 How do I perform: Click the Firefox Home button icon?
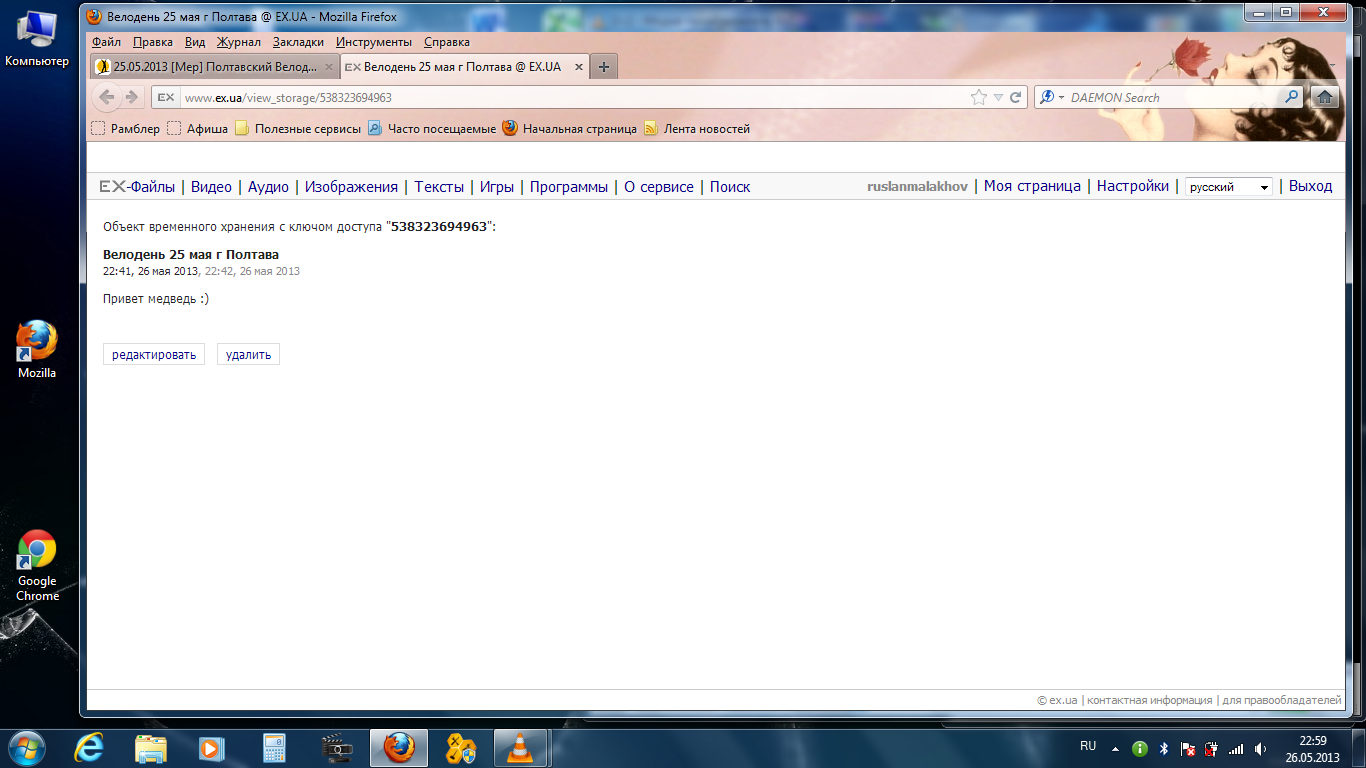point(1325,97)
